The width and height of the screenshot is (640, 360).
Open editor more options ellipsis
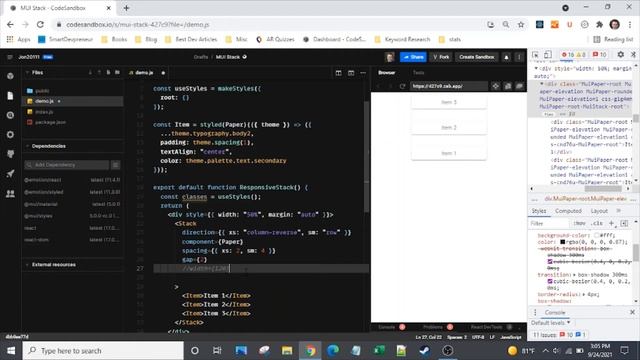click(363, 73)
